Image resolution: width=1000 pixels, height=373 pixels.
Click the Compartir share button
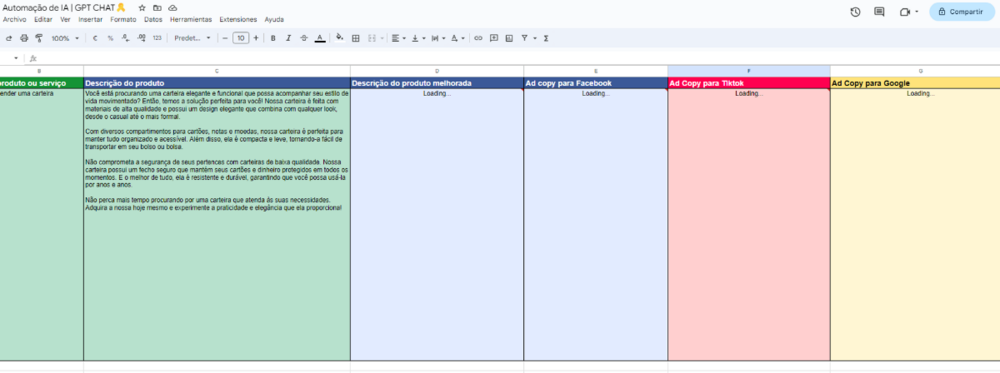pyautogui.click(x=962, y=11)
